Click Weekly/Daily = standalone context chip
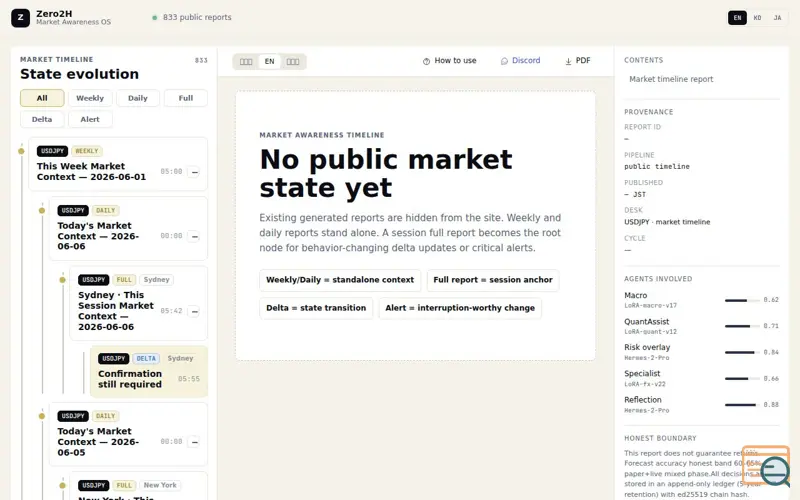This screenshot has width=800, height=500. tap(340, 280)
